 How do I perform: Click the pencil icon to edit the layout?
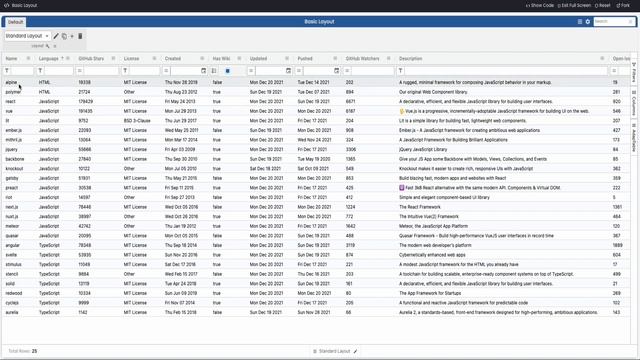[56, 36]
